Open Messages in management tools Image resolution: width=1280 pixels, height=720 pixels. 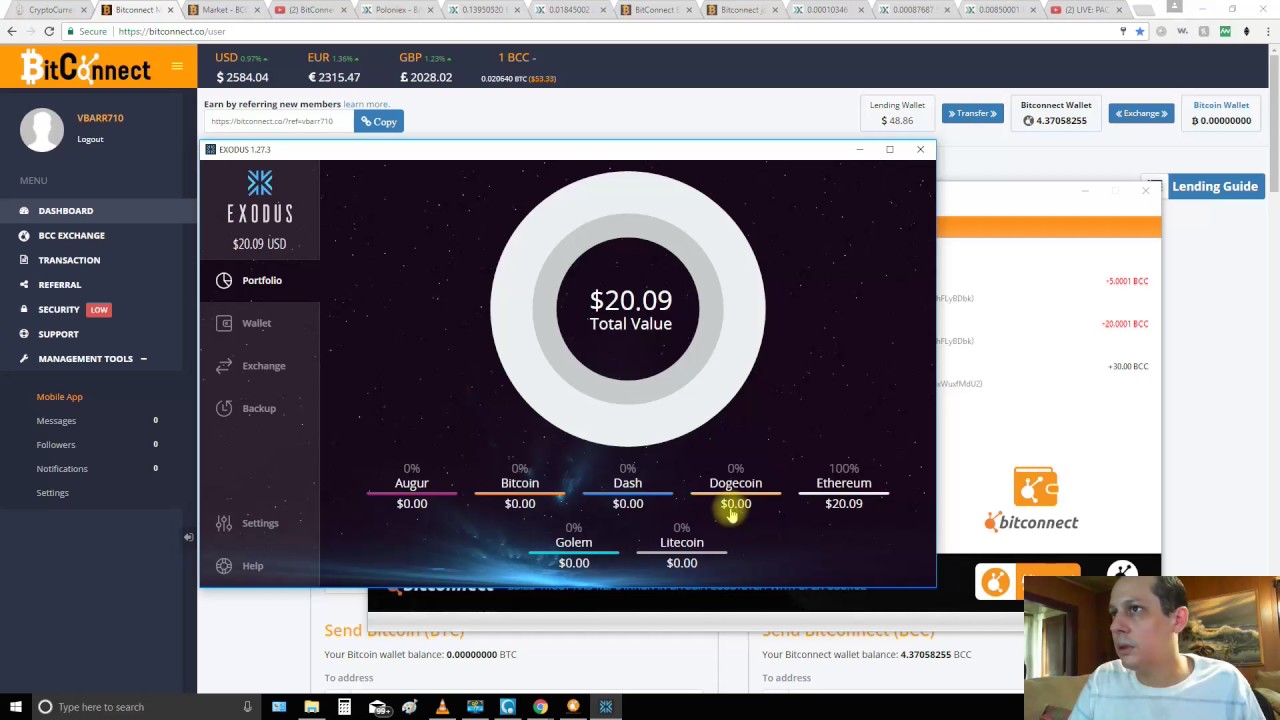[x=56, y=421]
